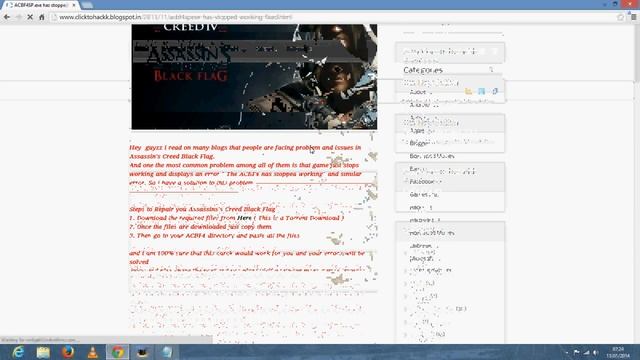The height and width of the screenshot is (360, 640).
Task: Open File Explorer from the taskbar
Action: [43, 352]
